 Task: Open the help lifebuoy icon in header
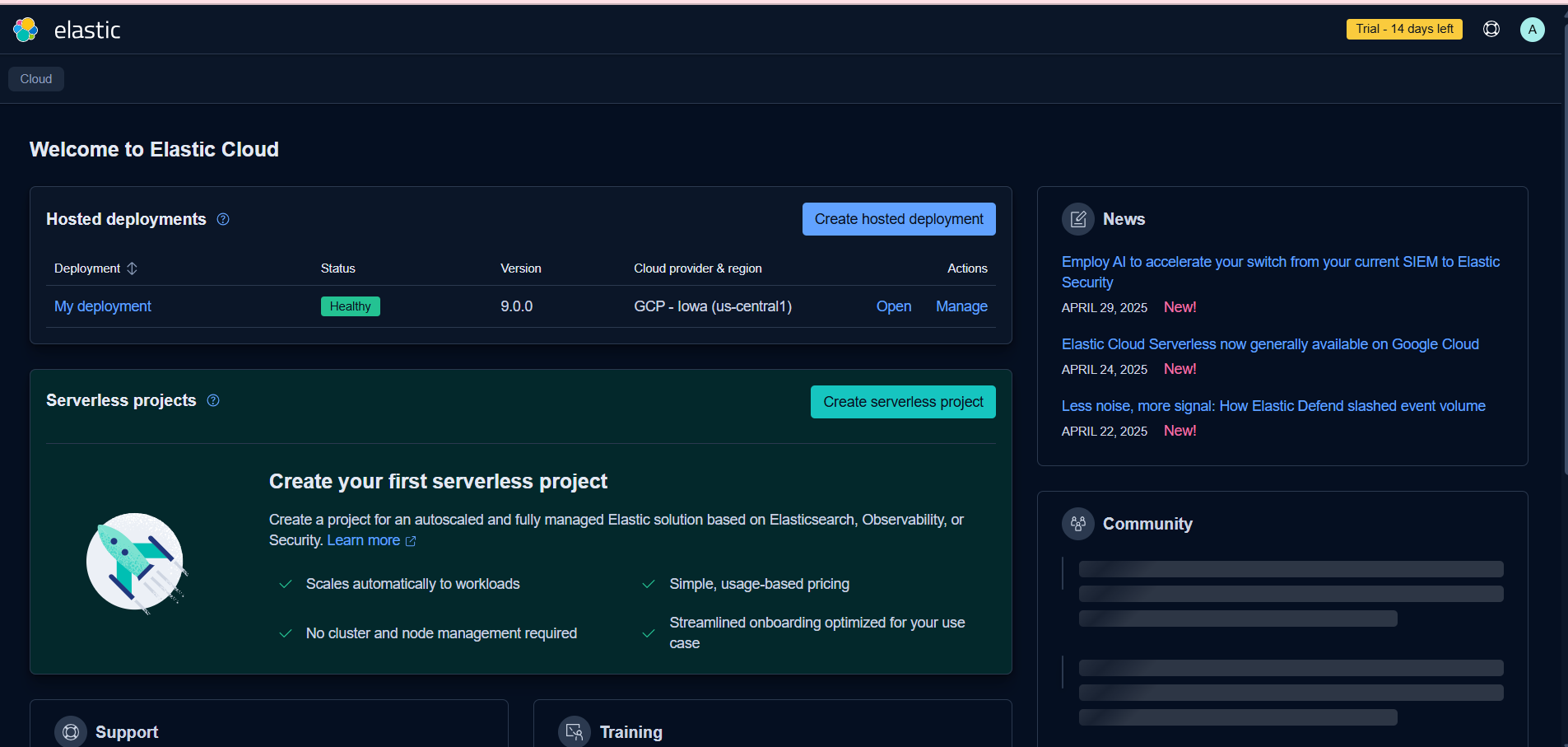pos(1491,30)
